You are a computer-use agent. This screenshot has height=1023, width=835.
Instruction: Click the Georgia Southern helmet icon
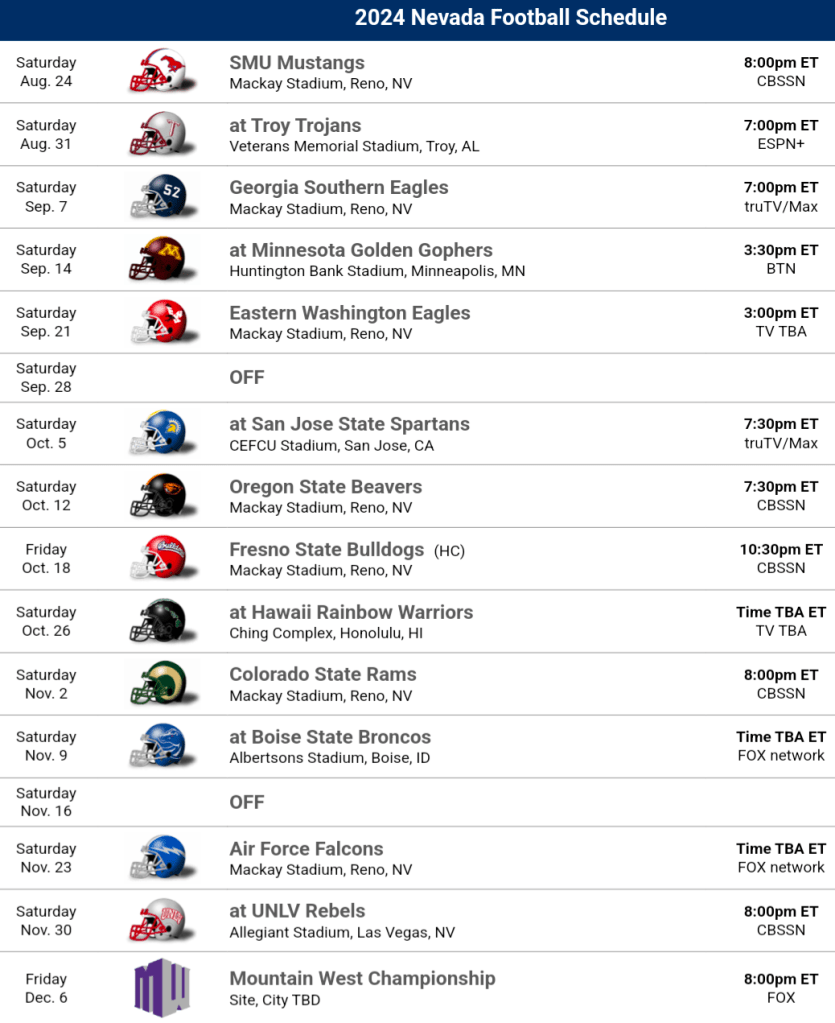(159, 197)
